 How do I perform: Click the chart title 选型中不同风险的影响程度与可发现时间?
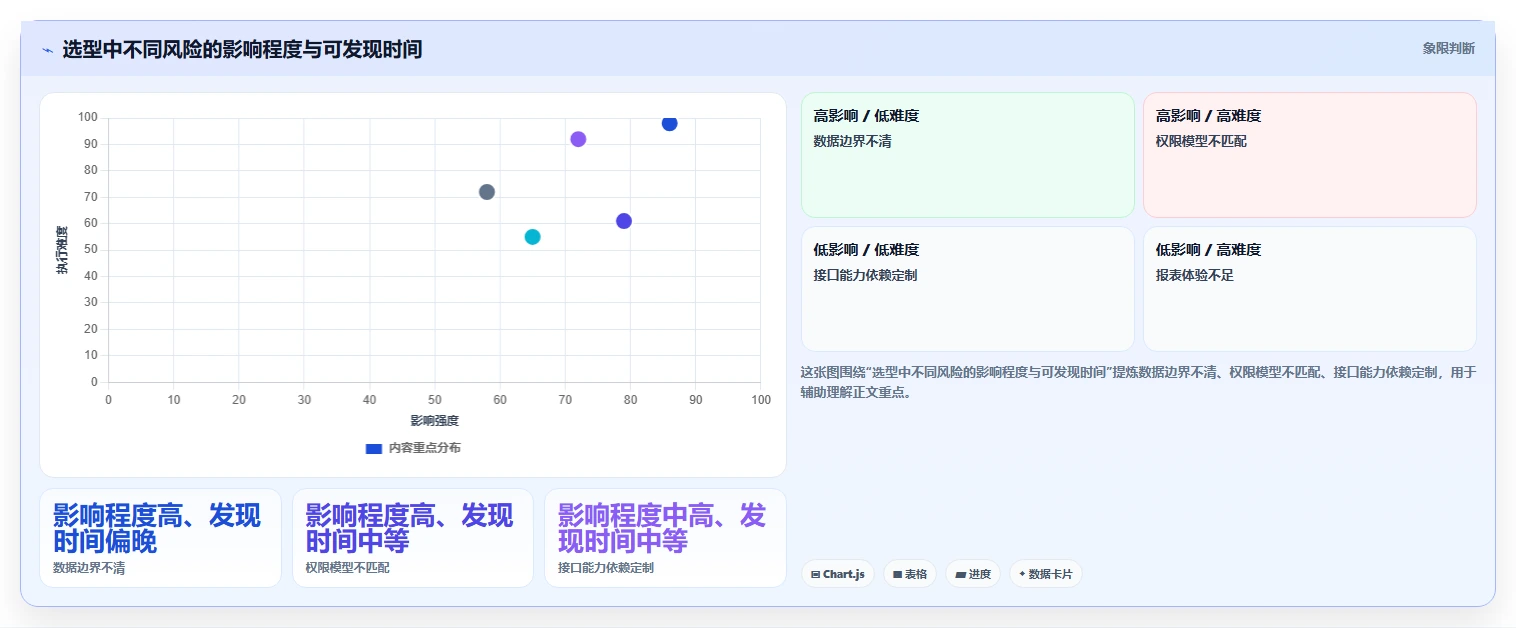coord(242,49)
